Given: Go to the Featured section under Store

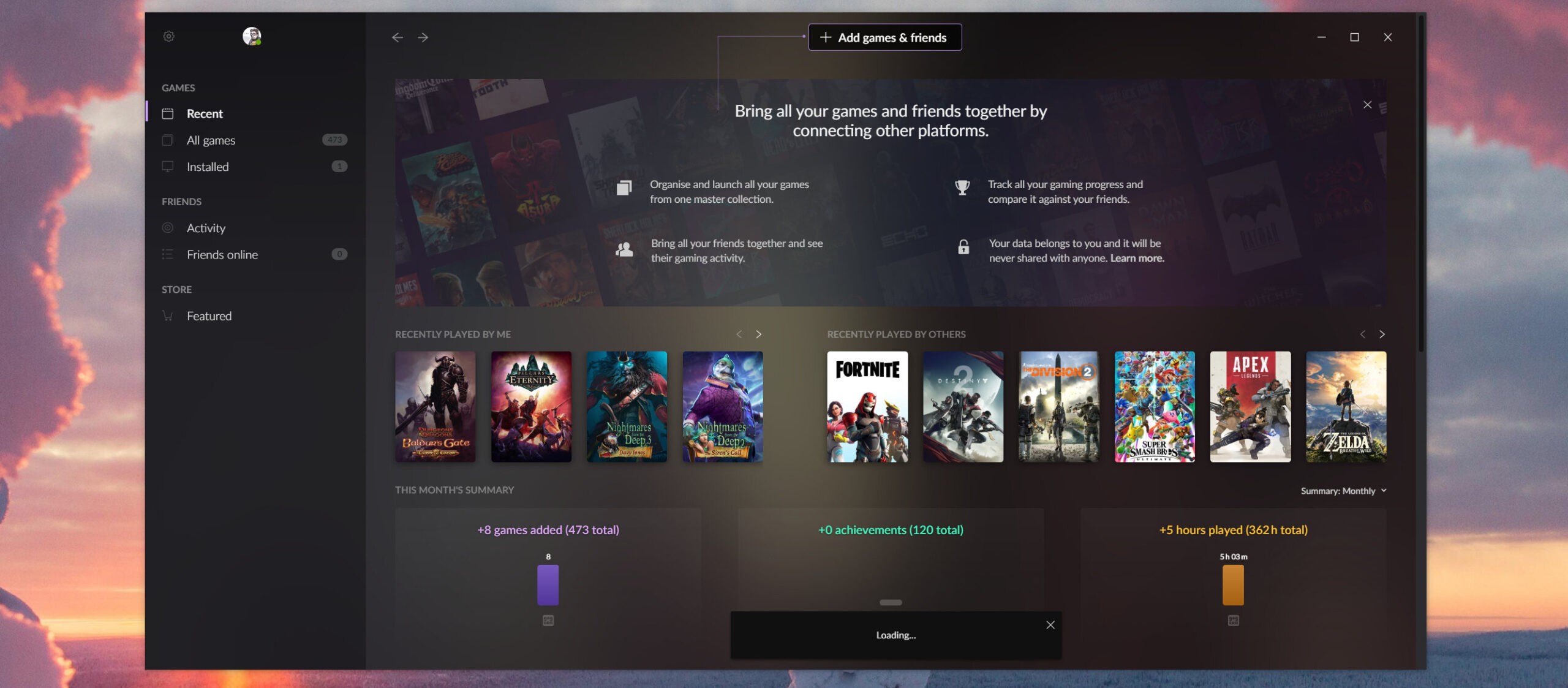Looking at the screenshot, I should [x=209, y=316].
